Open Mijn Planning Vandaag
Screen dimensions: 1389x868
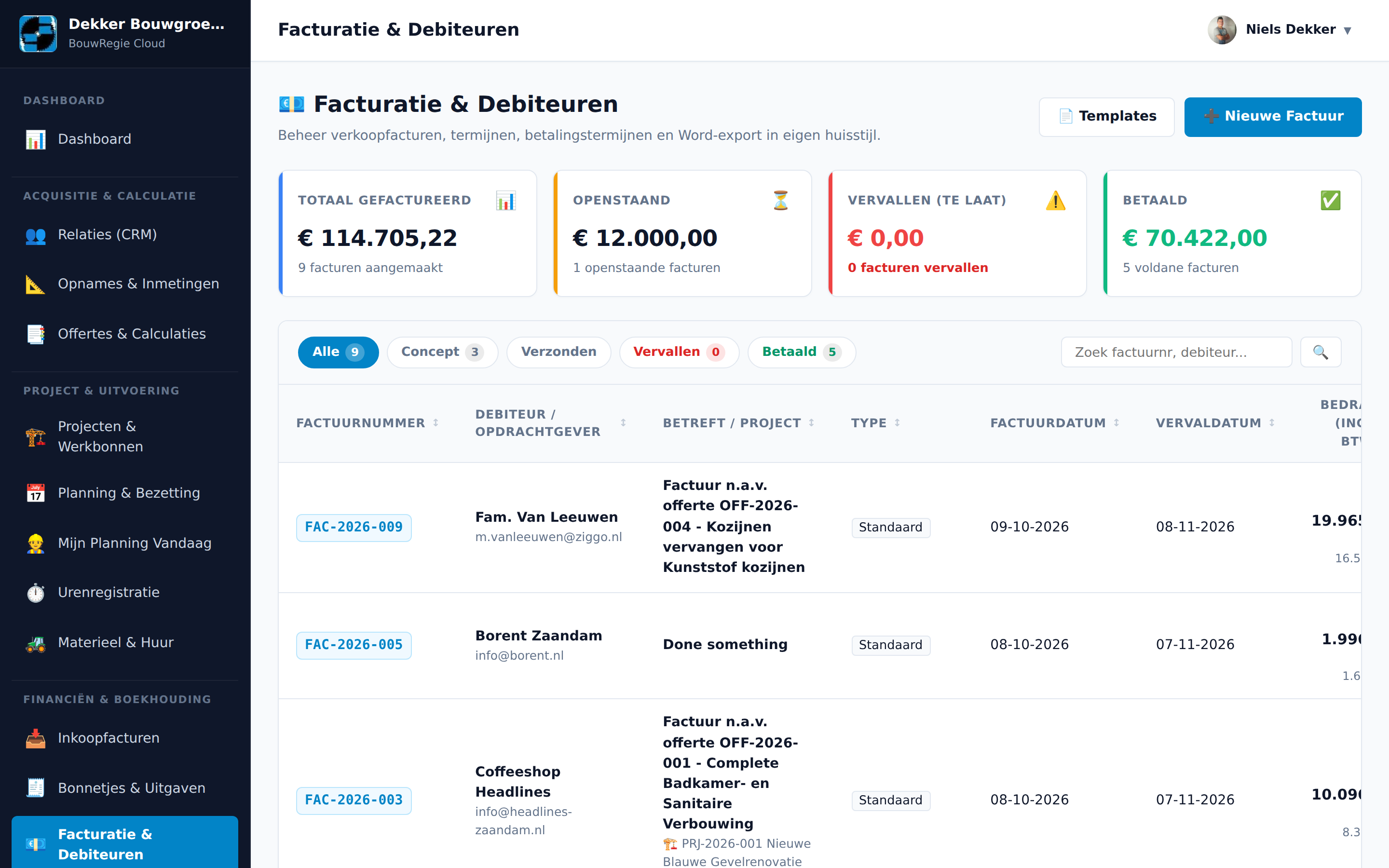[x=124, y=543]
